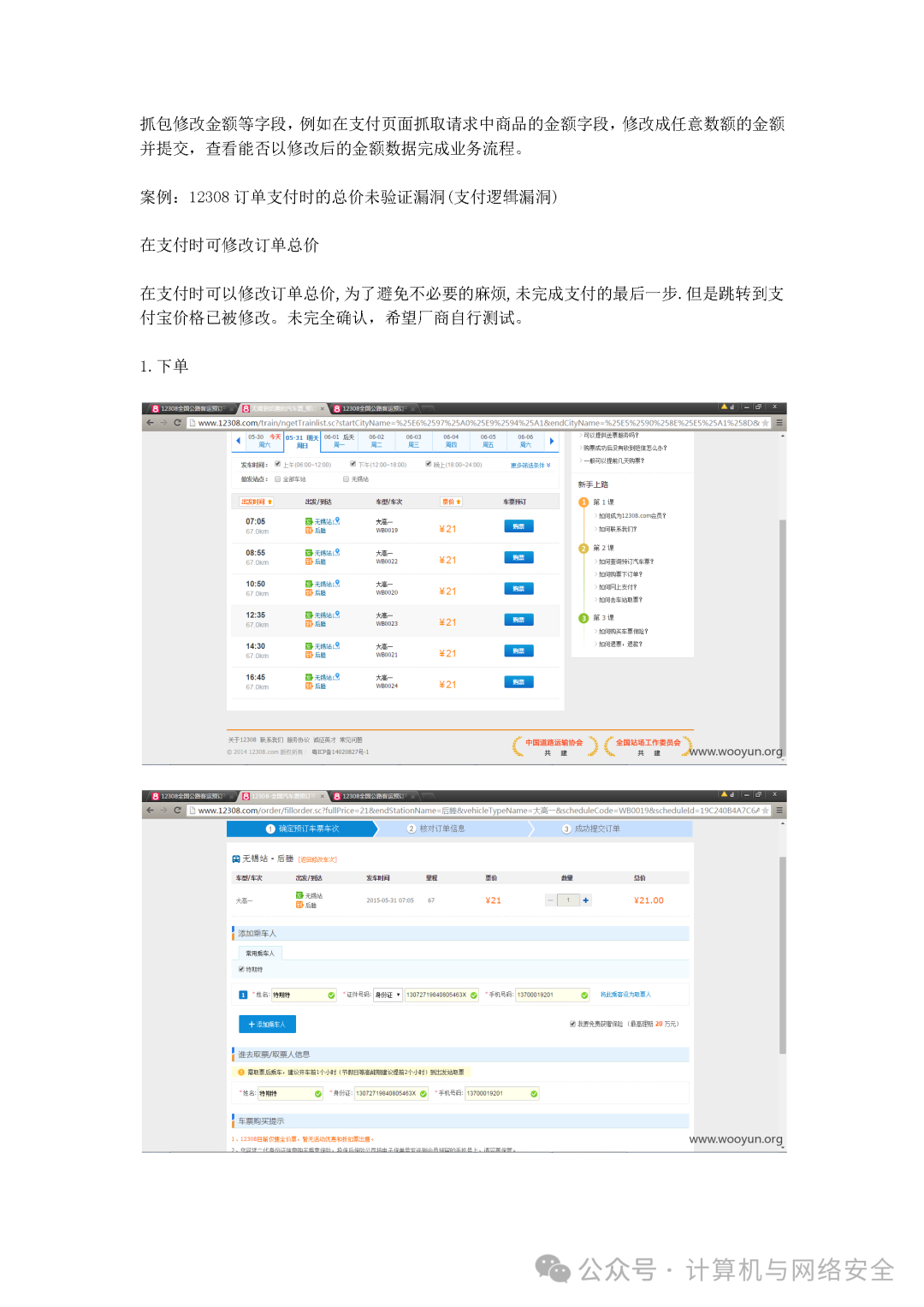
Task: Click reload icon in first browser screenshot
Action: [178, 423]
